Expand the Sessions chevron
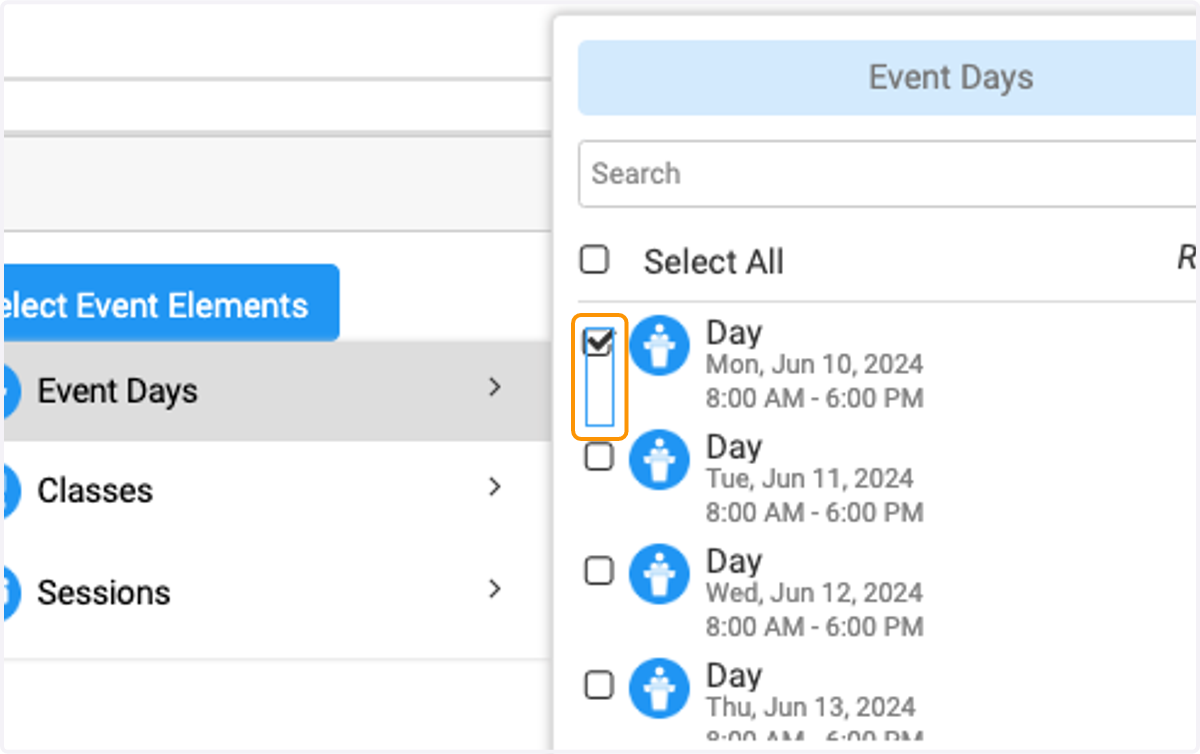Screen dimensions: 1200x754 (494, 589)
